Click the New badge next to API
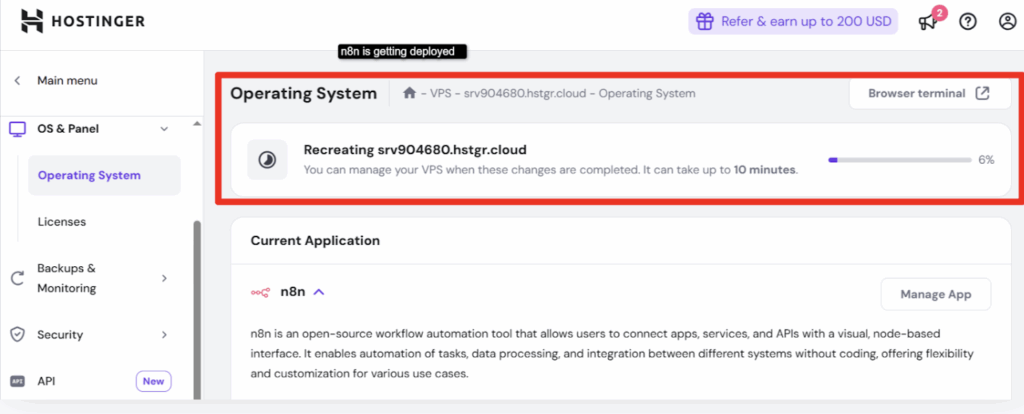Image resolution: width=1024 pixels, height=414 pixels. (x=153, y=381)
